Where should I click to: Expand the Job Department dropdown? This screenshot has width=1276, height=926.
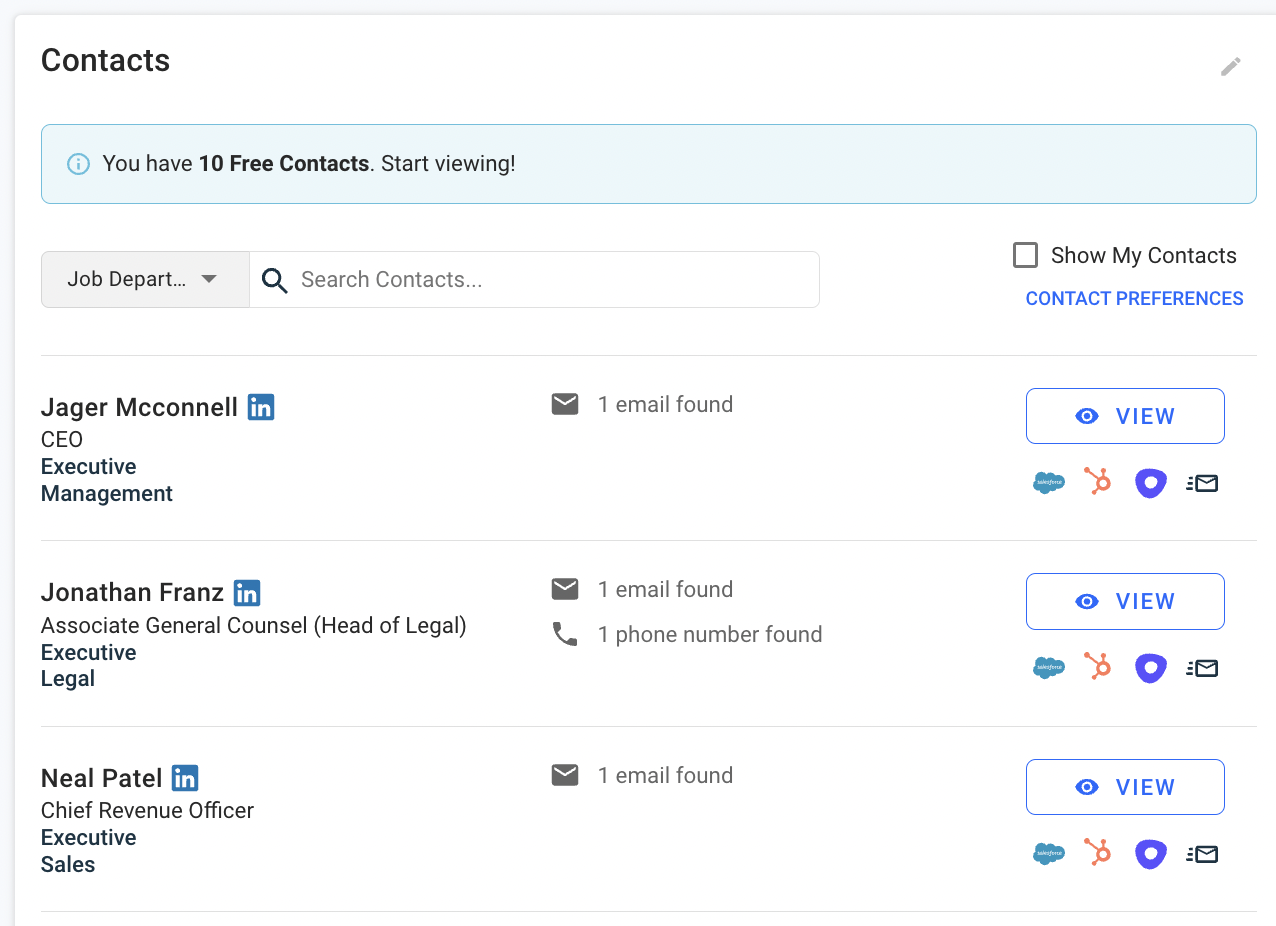(x=145, y=279)
